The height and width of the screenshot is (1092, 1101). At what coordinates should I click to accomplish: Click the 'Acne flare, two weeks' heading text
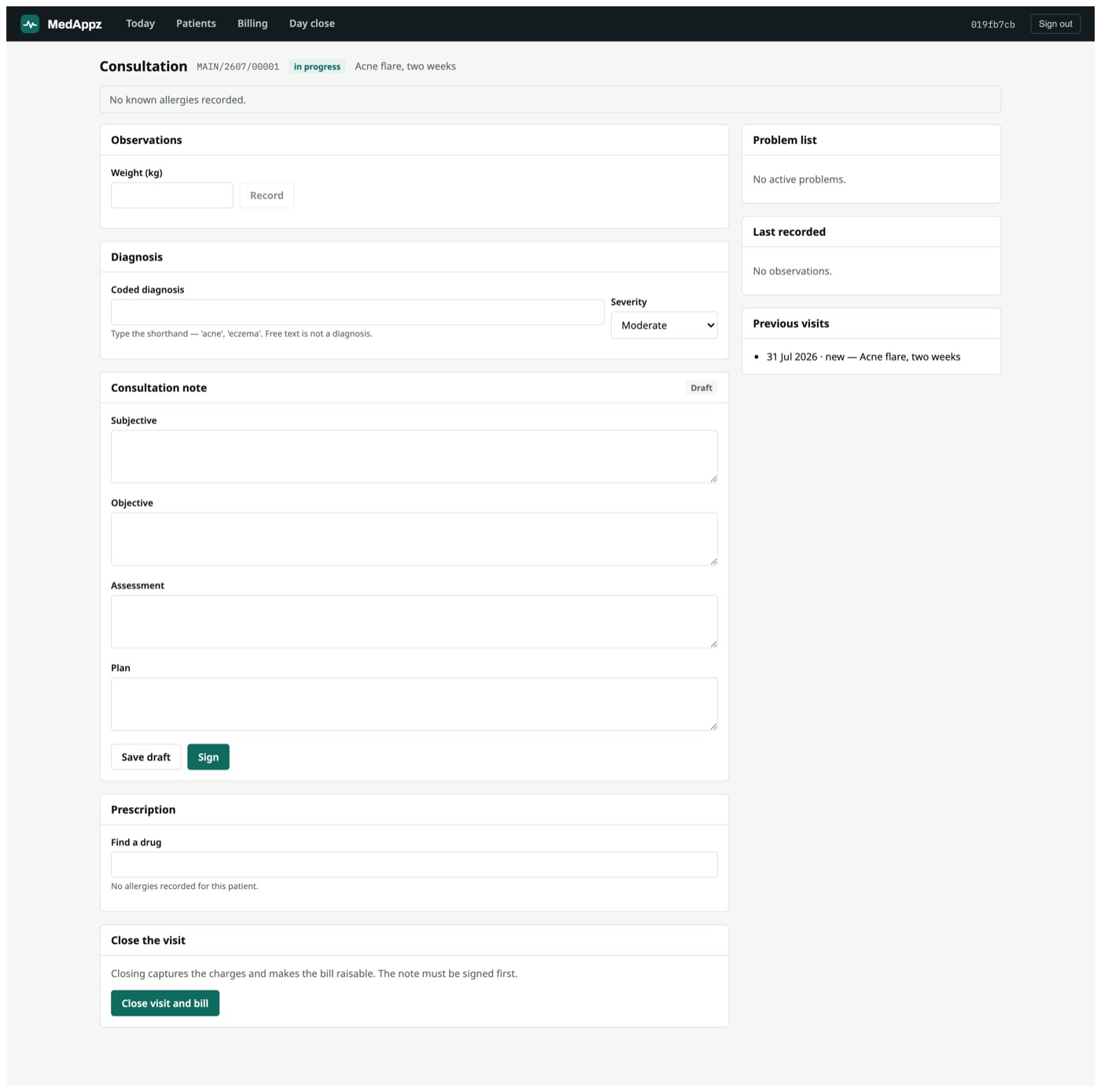pos(405,66)
